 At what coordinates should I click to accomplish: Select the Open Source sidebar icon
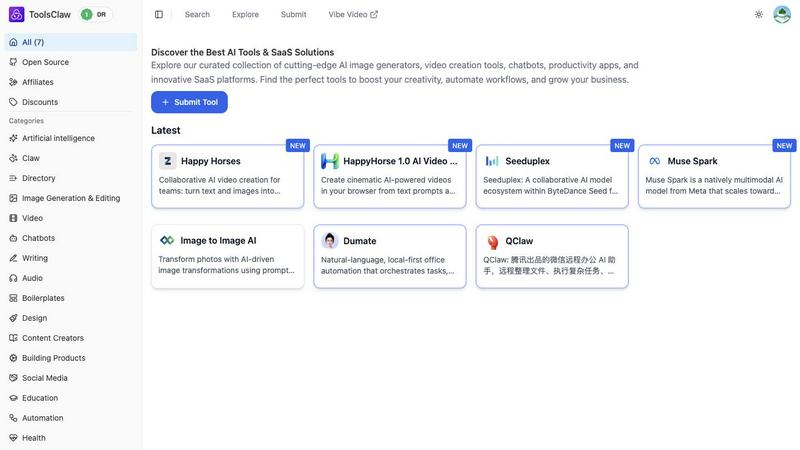[x=14, y=62]
